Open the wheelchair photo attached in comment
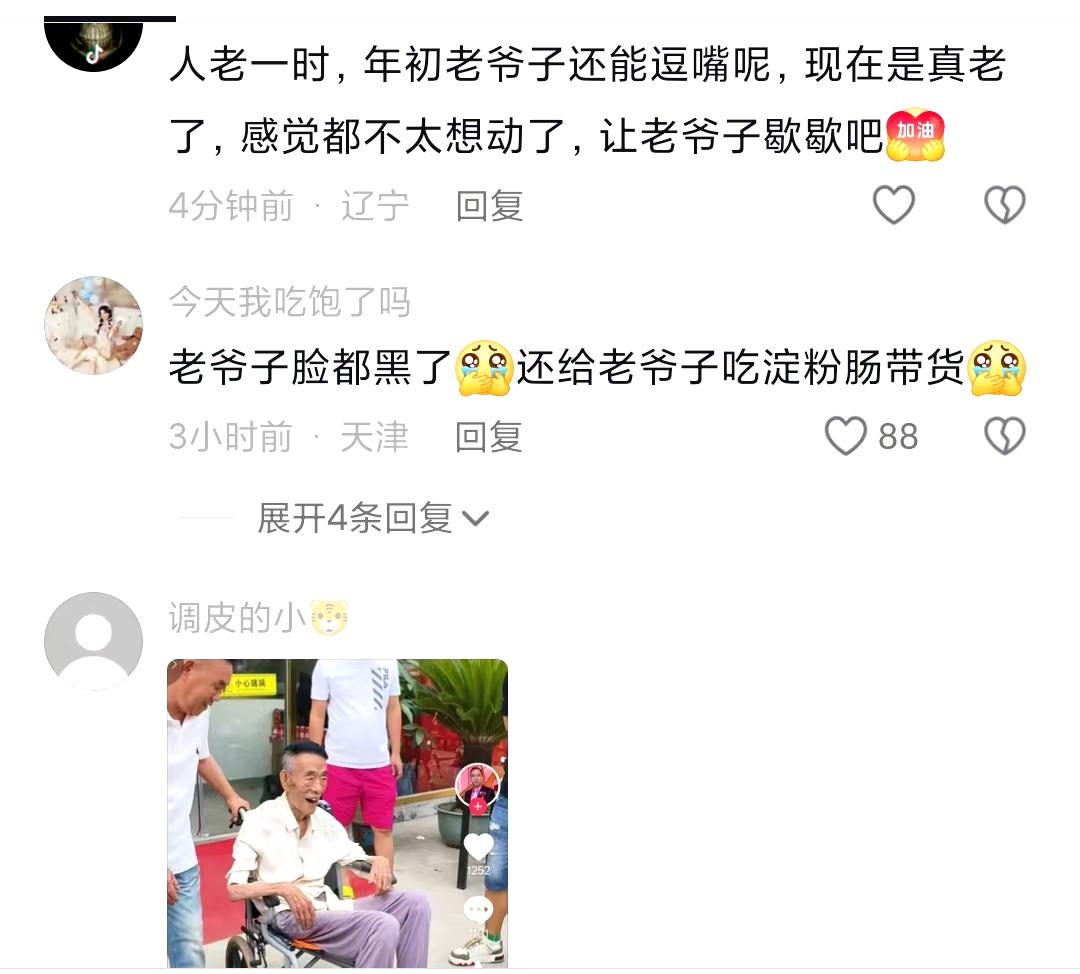Image resolution: width=1080 pixels, height=974 pixels. coord(338,814)
